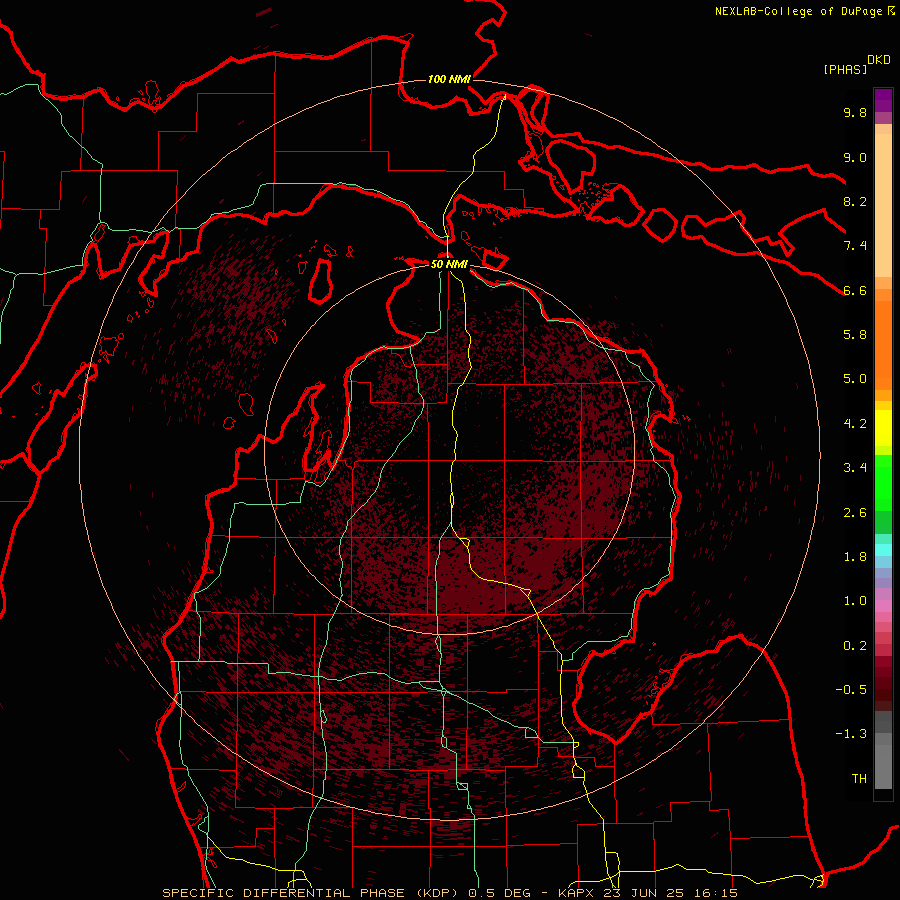Screen dimensions: 900x900
Task: Click the 9.8 value on the color scale
Action: (855, 112)
